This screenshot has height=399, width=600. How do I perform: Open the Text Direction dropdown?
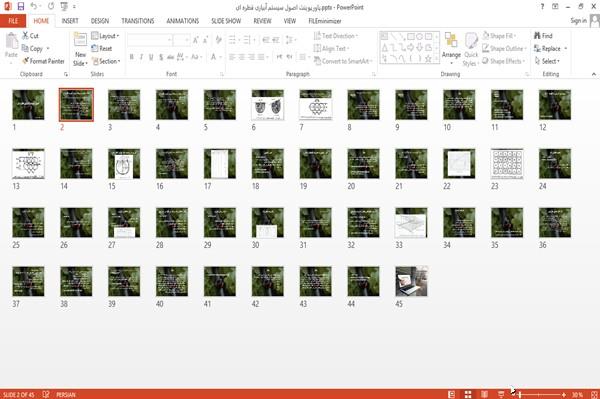[x=336, y=36]
